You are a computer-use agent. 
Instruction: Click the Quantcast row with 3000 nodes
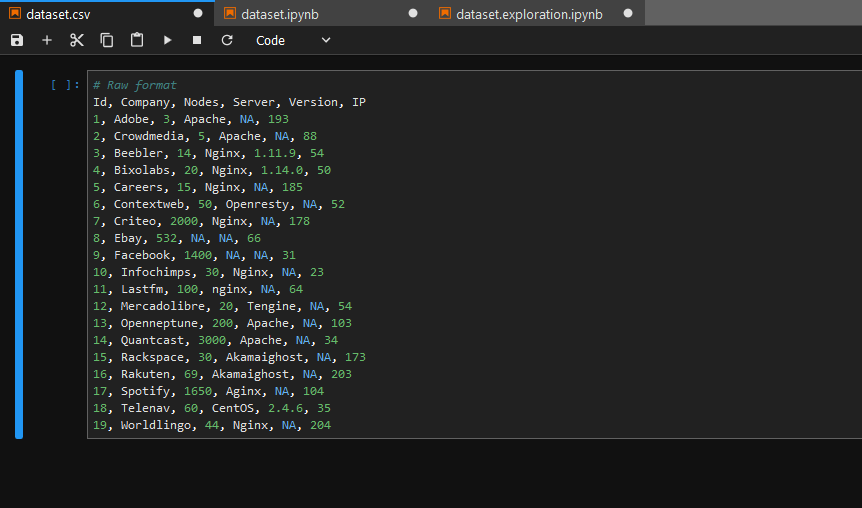tap(216, 341)
